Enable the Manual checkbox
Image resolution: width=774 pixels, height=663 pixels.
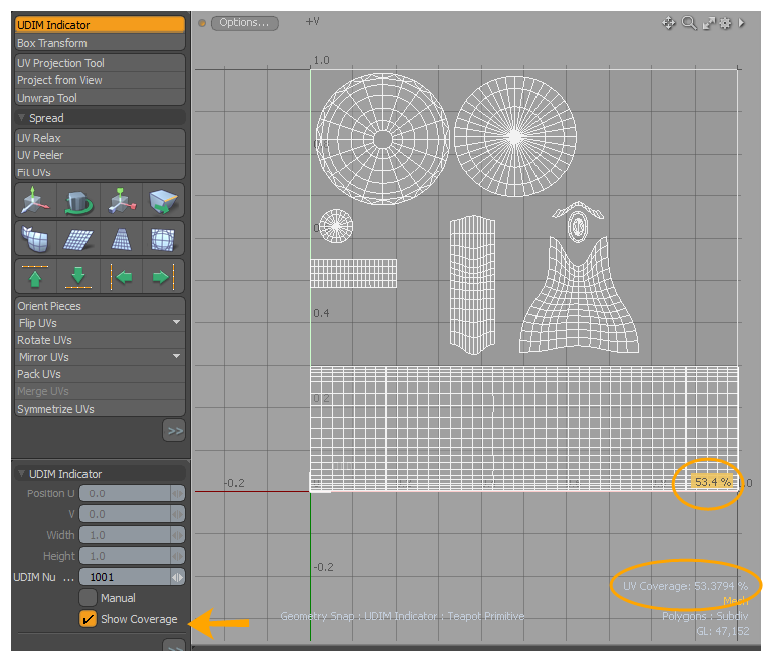(87, 598)
